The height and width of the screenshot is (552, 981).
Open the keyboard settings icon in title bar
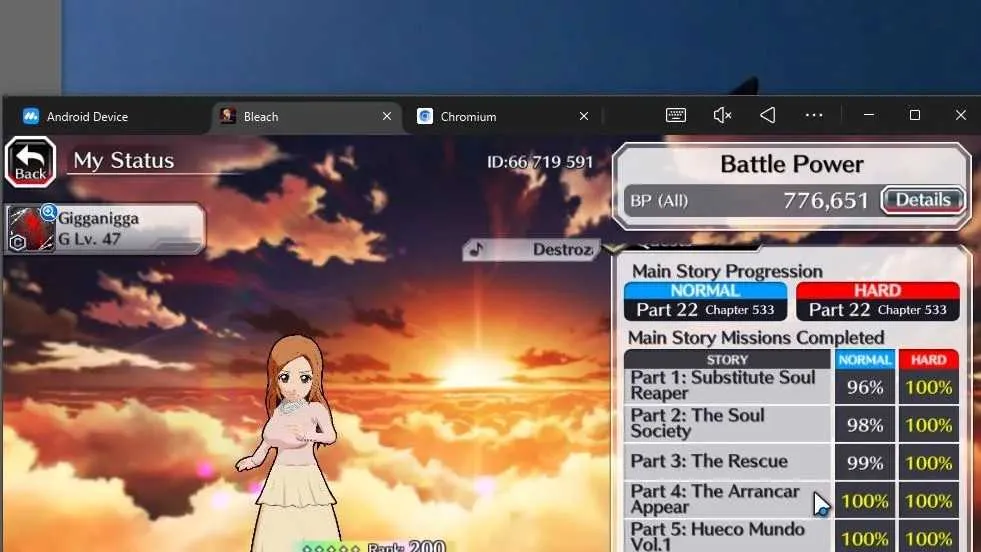coord(676,115)
